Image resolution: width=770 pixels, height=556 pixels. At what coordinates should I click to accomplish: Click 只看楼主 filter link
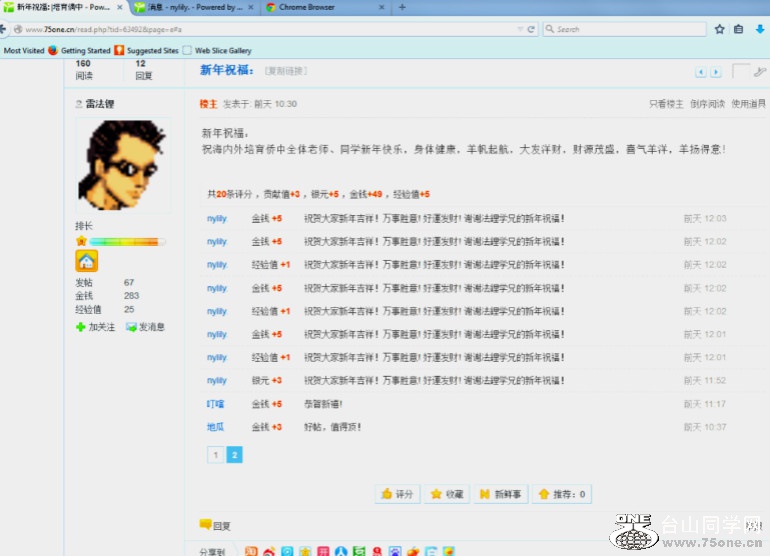tap(666, 104)
